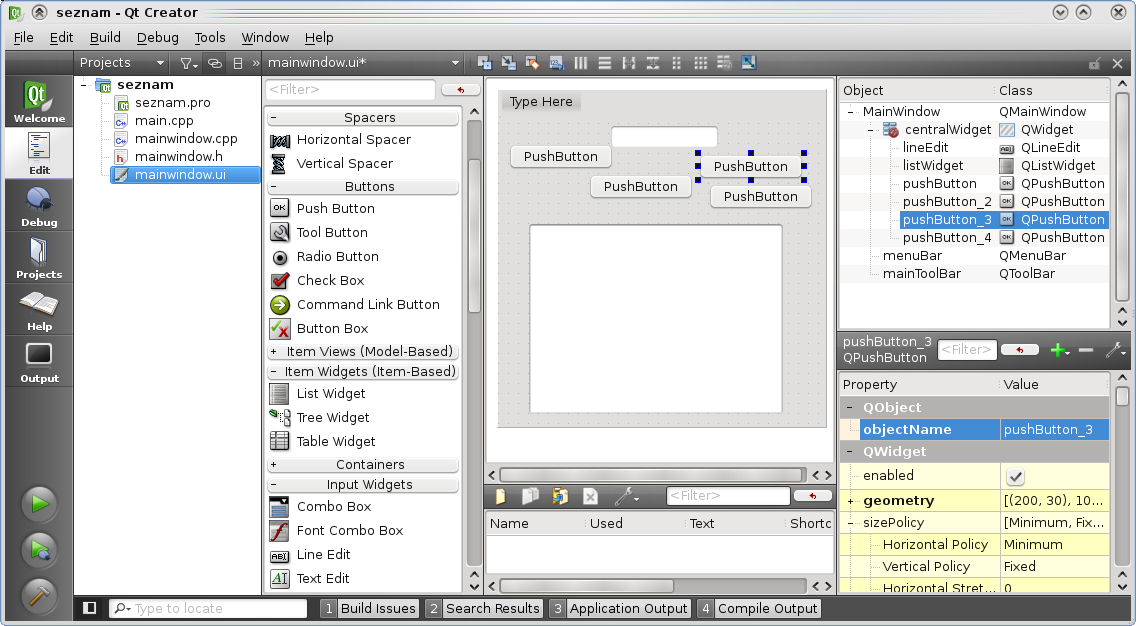Collapse the Spacers widget category
The width and height of the screenshot is (1136, 626).
tap(273, 117)
